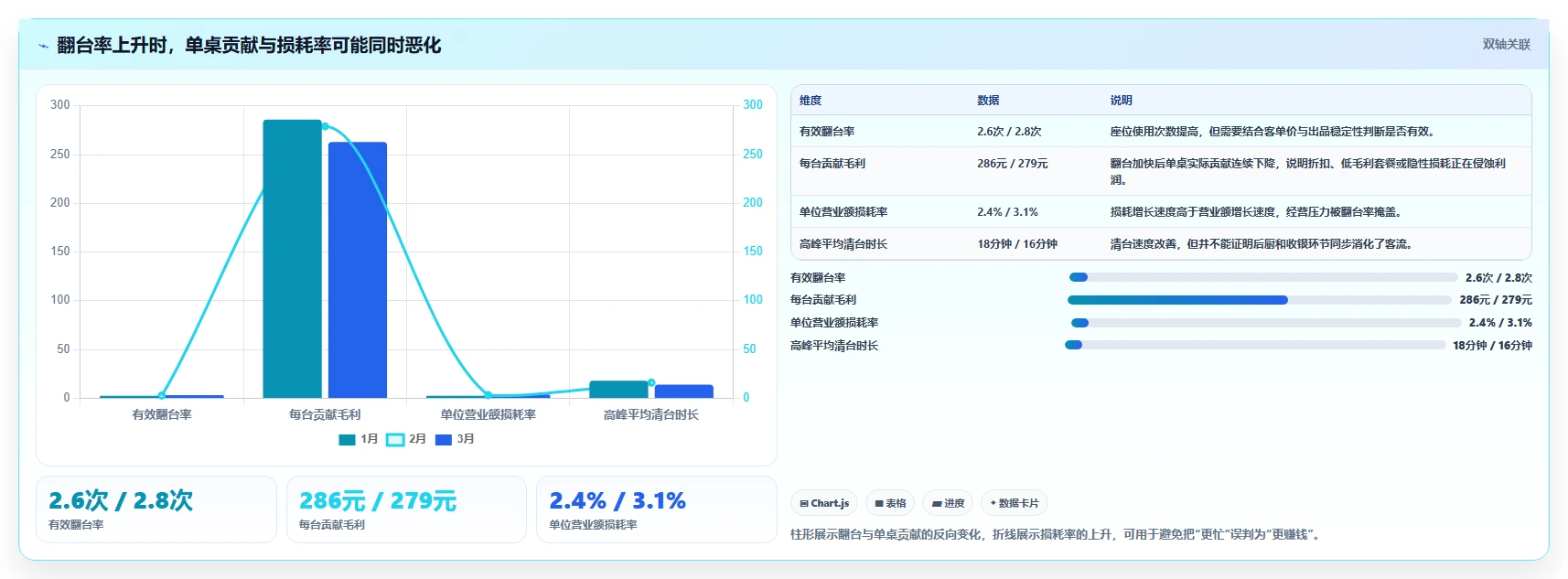
Task: Click the 高峰平均清台时长 progress bar
Action: click(1255, 345)
